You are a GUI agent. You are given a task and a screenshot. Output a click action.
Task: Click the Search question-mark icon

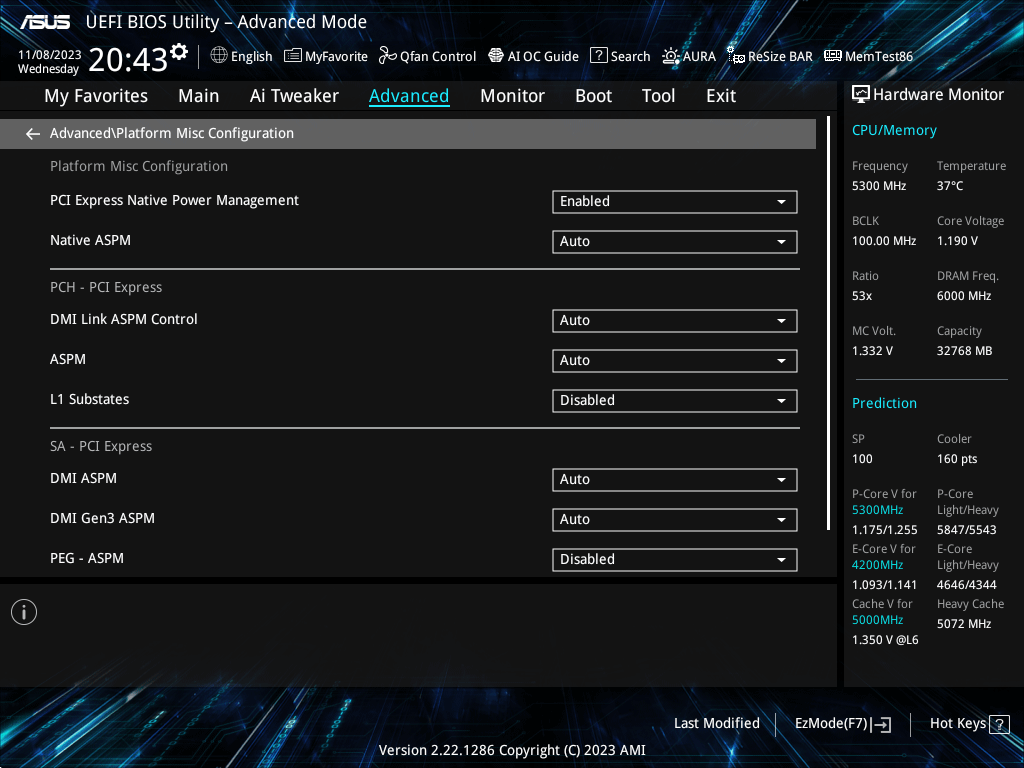pyautogui.click(x=598, y=56)
